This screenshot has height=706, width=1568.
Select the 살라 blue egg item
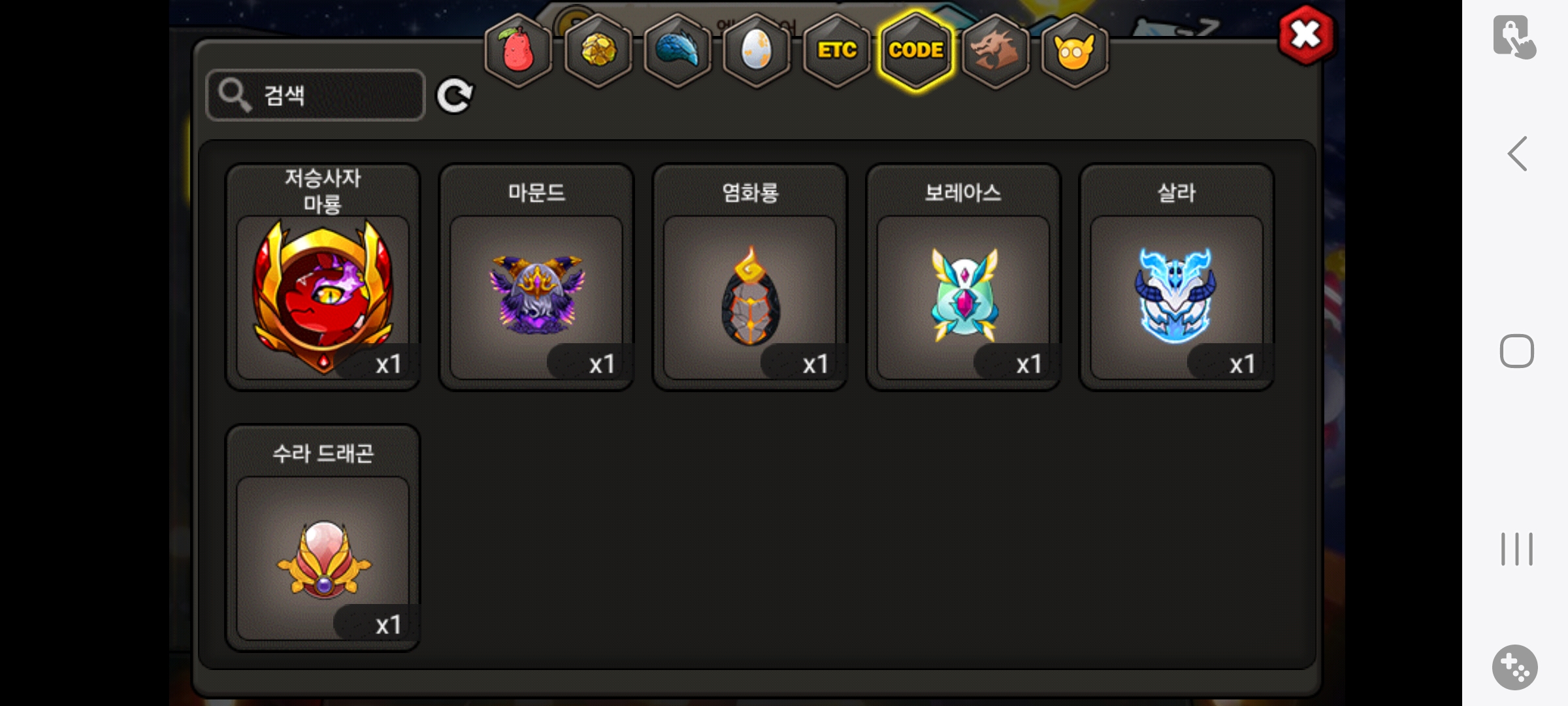coord(1177,277)
